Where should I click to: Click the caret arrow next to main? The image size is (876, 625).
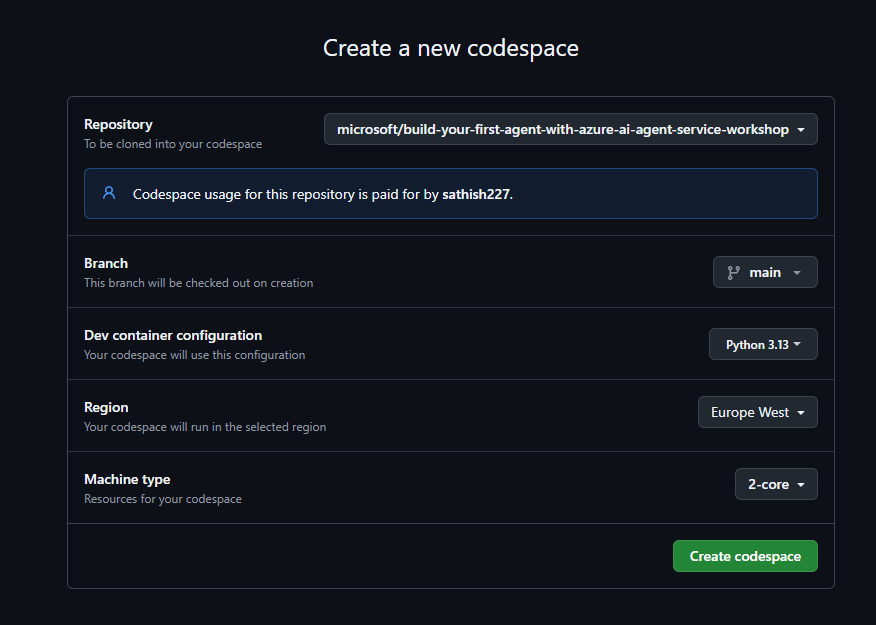(x=797, y=273)
